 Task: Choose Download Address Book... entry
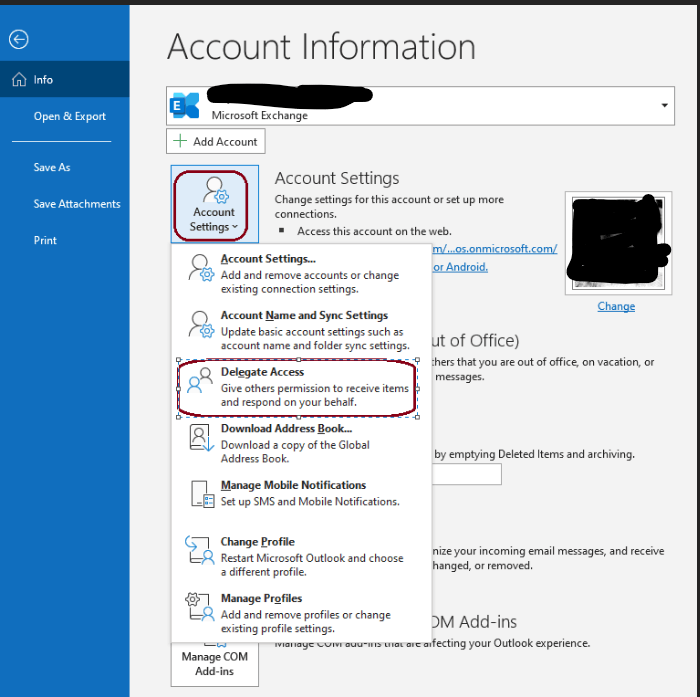tap(301, 443)
